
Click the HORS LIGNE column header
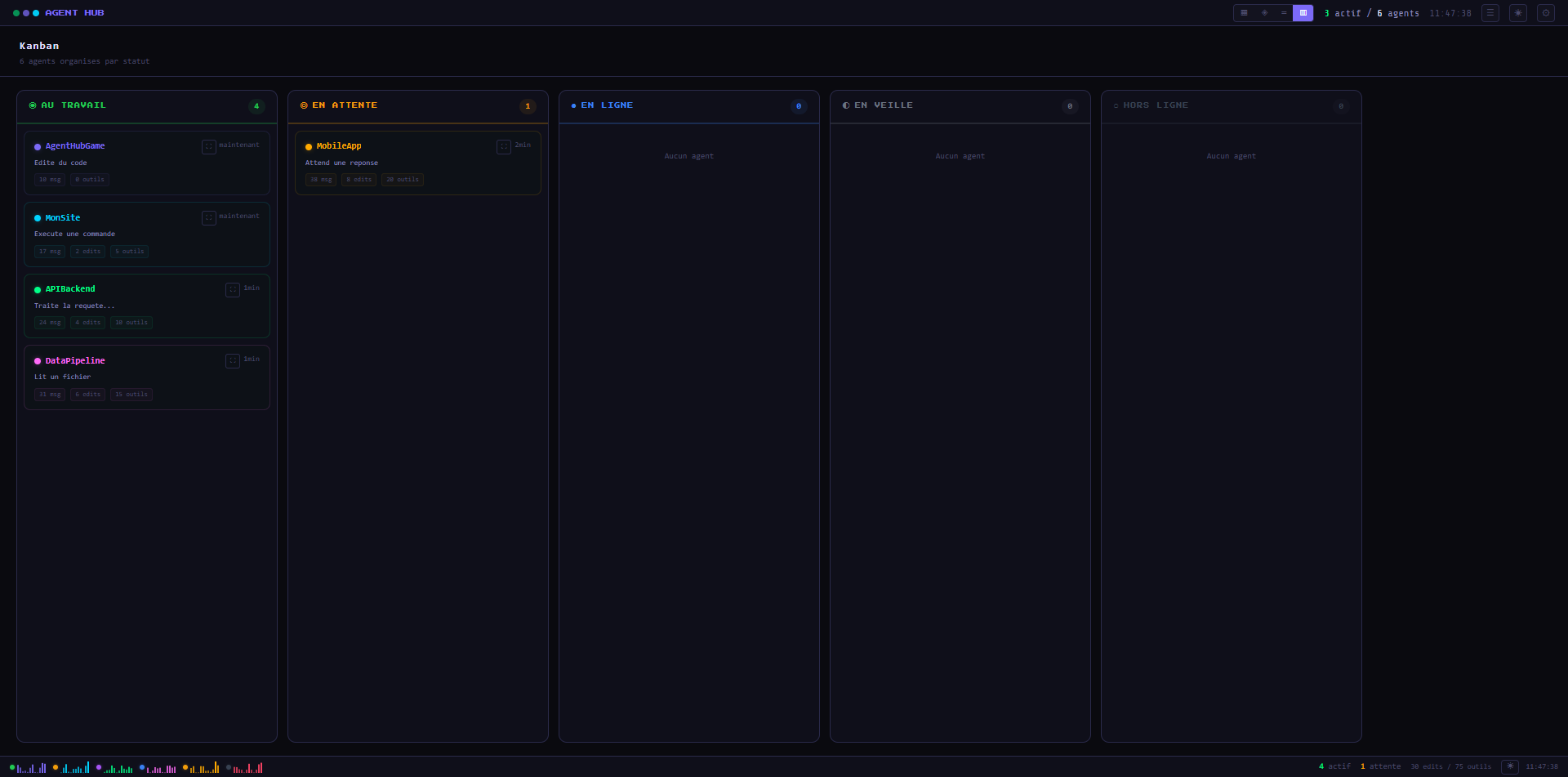pos(1232,107)
